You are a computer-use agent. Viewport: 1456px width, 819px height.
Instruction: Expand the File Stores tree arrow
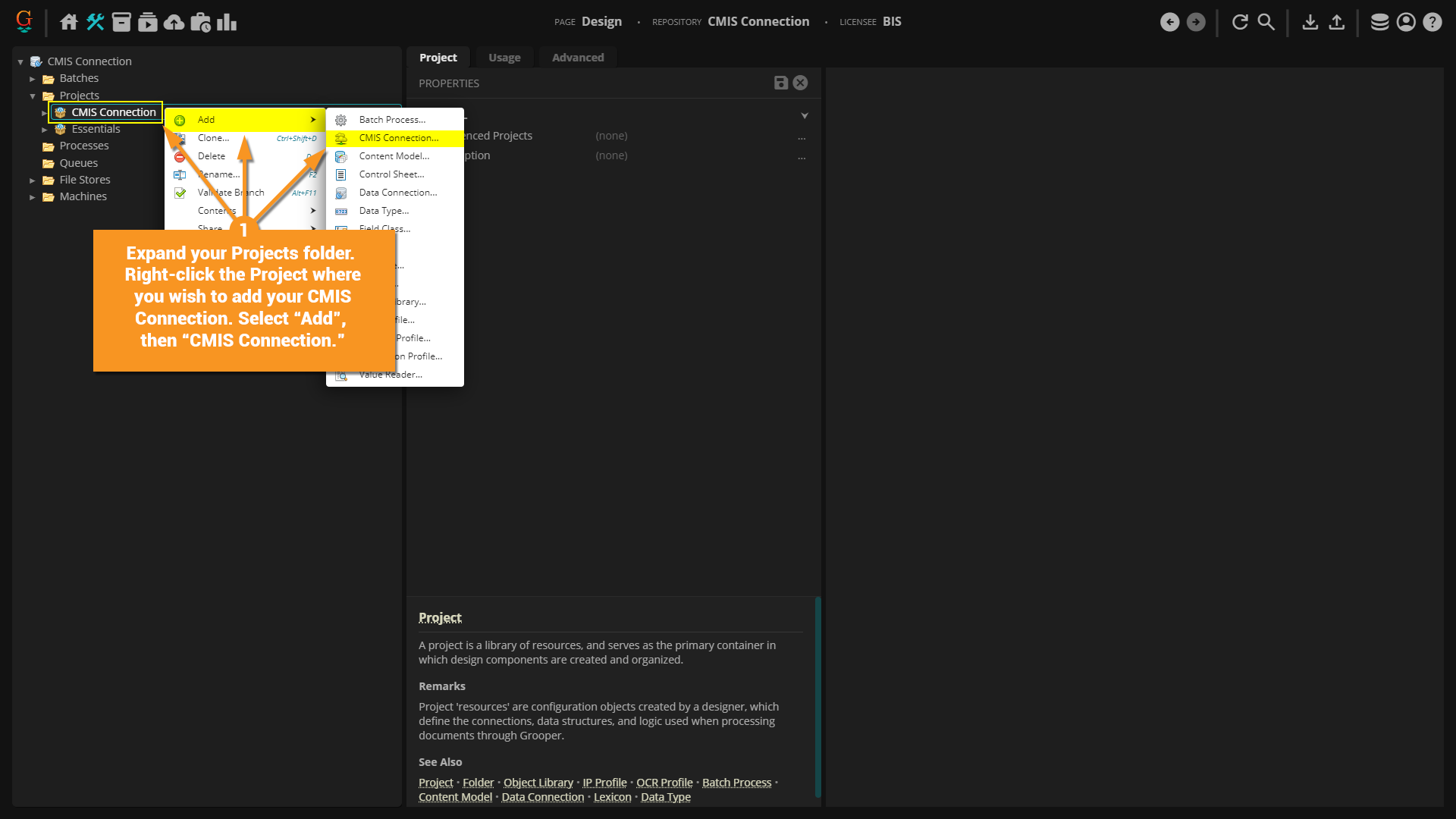[x=33, y=180]
